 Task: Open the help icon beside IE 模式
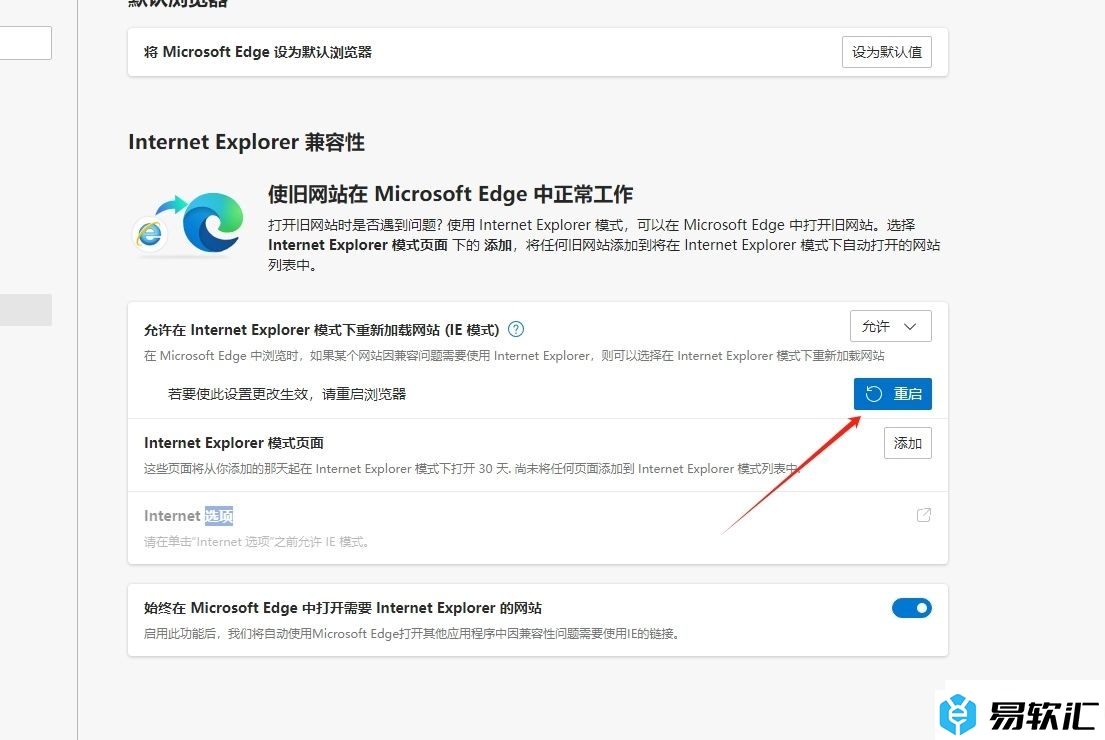[x=516, y=329]
